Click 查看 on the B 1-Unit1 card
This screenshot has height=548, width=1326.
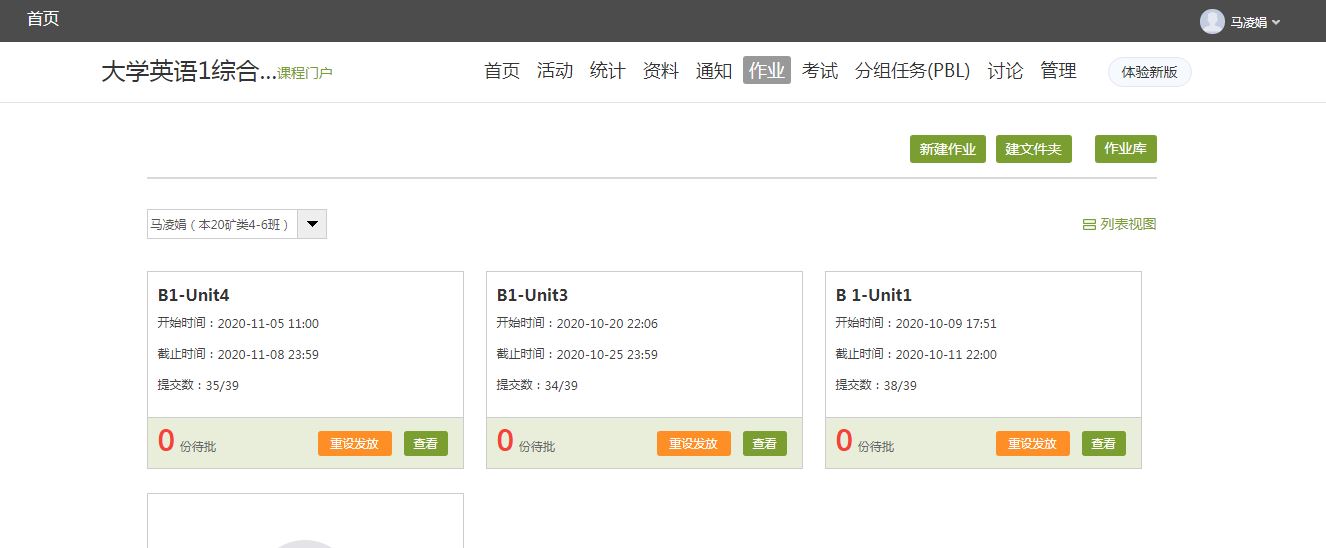point(1104,443)
